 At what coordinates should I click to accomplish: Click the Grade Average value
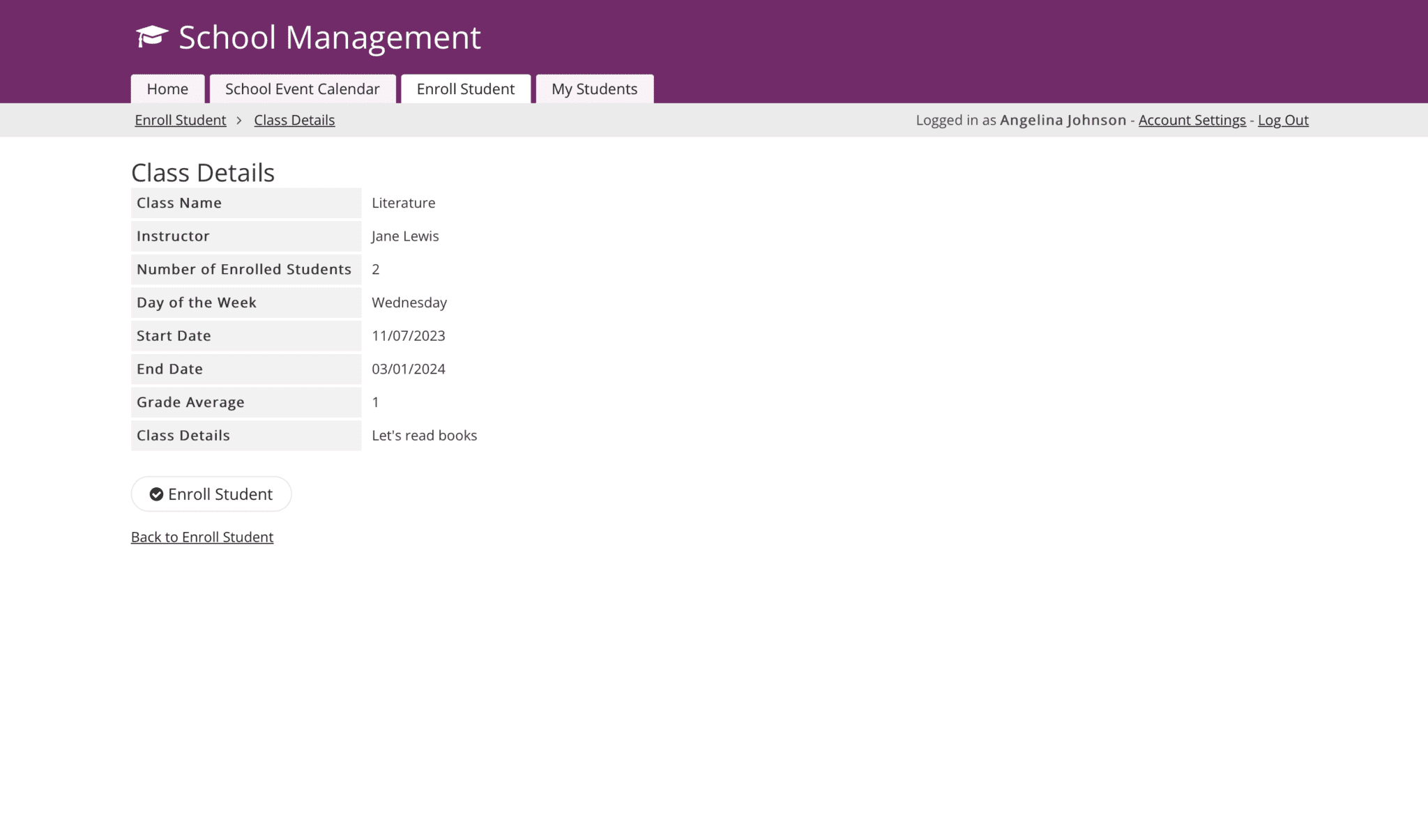pos(376,402)
